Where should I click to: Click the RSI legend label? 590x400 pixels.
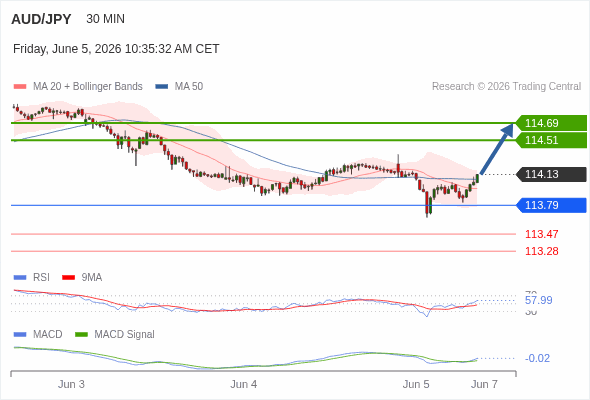(x=41, y=278)
